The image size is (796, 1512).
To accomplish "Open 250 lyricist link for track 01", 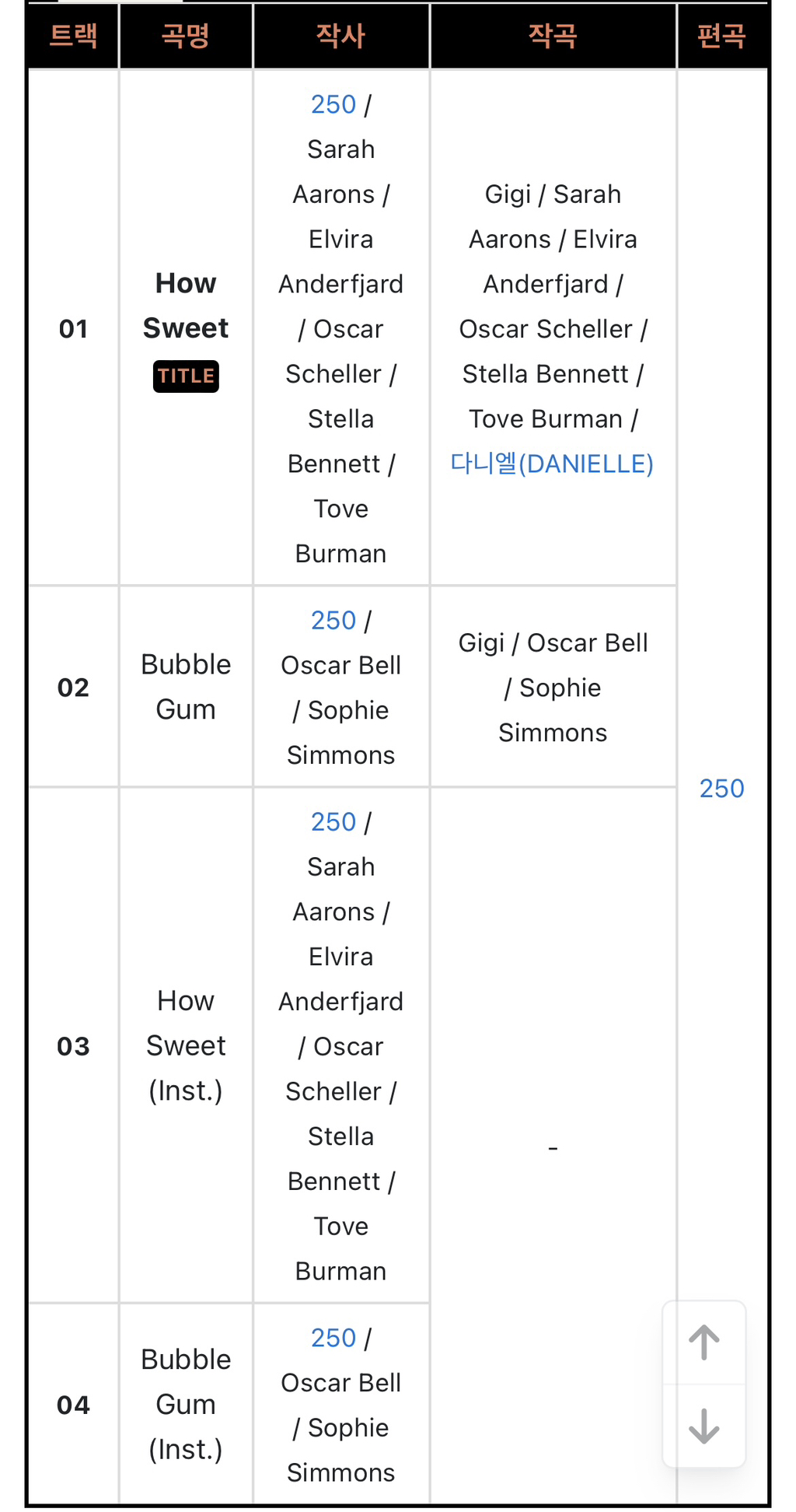I will (x=333, y=105).
